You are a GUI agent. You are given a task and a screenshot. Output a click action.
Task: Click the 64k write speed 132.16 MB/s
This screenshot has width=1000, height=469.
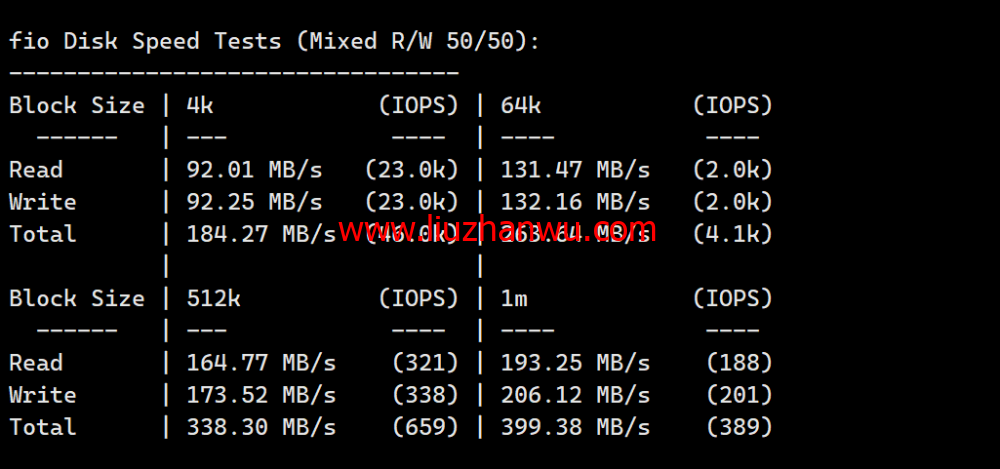pos(575,202)
